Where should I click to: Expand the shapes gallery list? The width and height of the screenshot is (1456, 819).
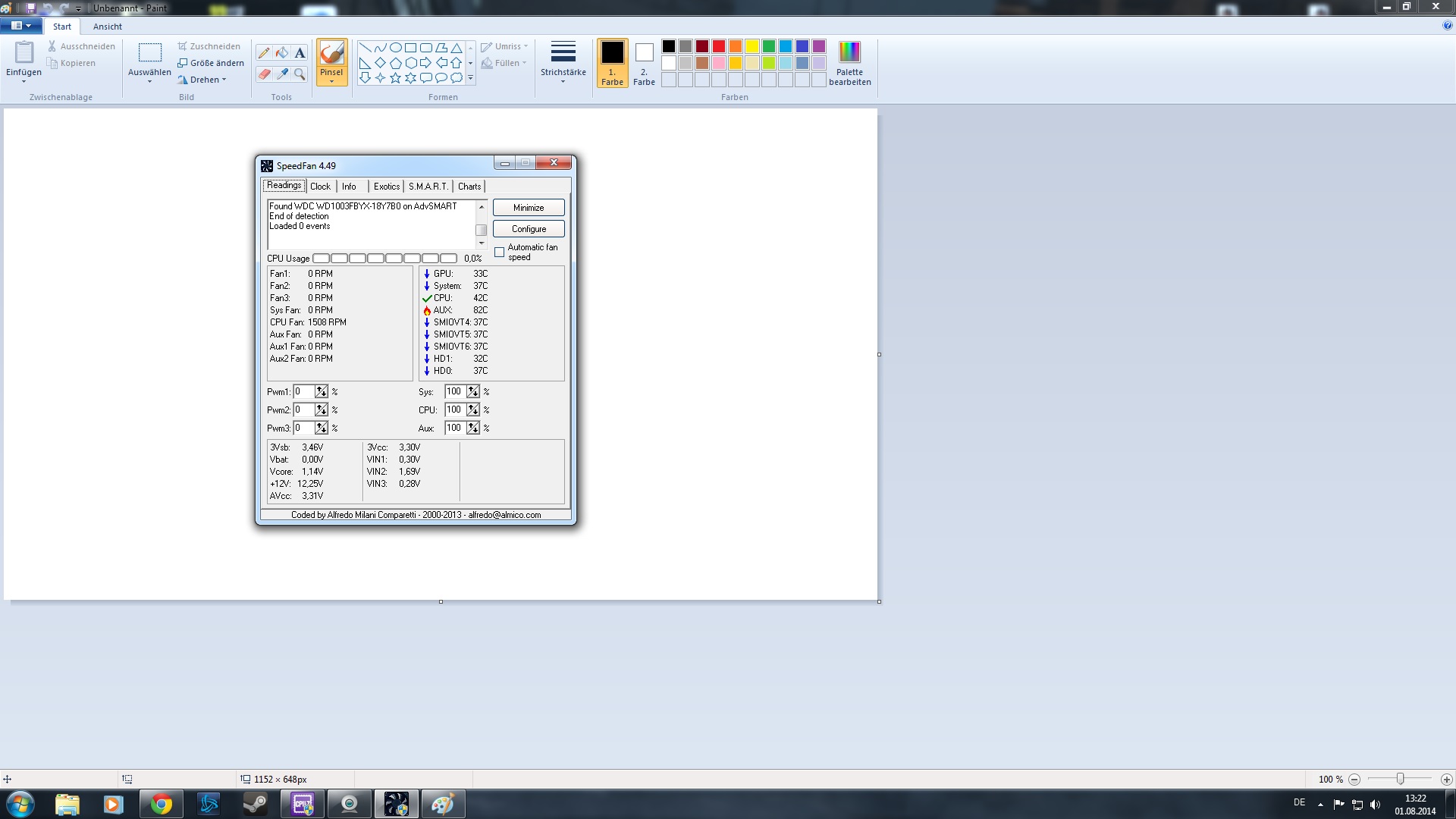(x=470, y=78)
